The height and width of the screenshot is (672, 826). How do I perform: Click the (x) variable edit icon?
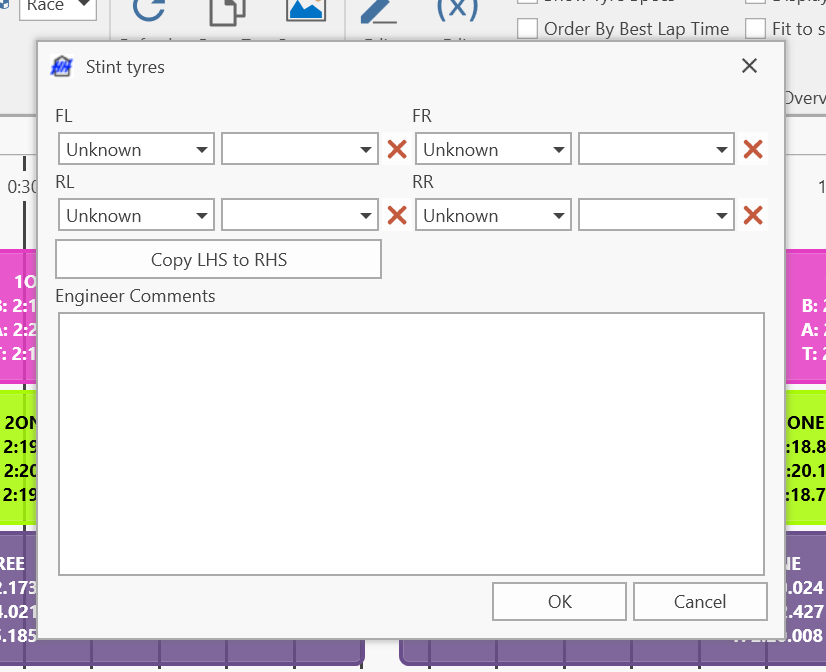tap(456, 10)
